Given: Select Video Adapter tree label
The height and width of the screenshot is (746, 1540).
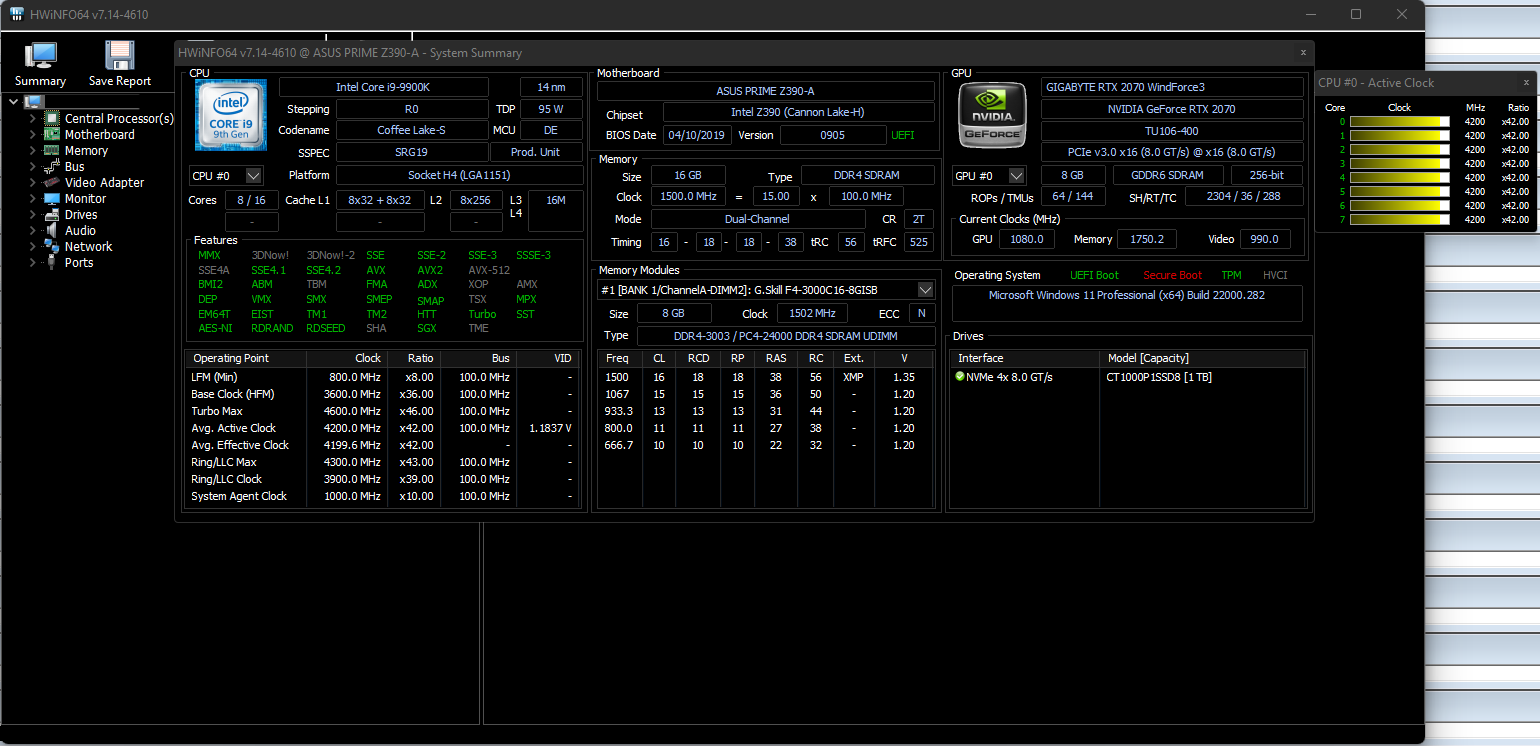Looking at the screenshot, I should point(104,182).
